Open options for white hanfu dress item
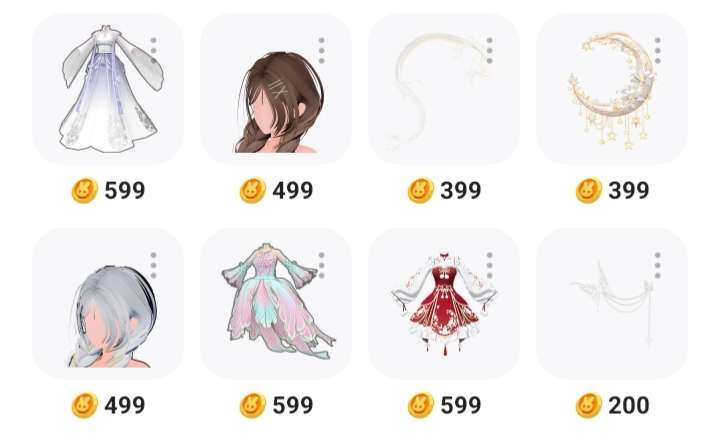Image resolution: width=720 pixels, height=439 pixels. (x=153, y=51)
